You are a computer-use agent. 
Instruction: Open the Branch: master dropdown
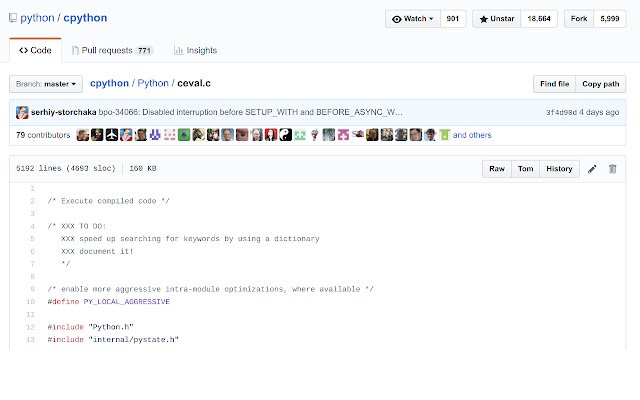coord(46,84)
